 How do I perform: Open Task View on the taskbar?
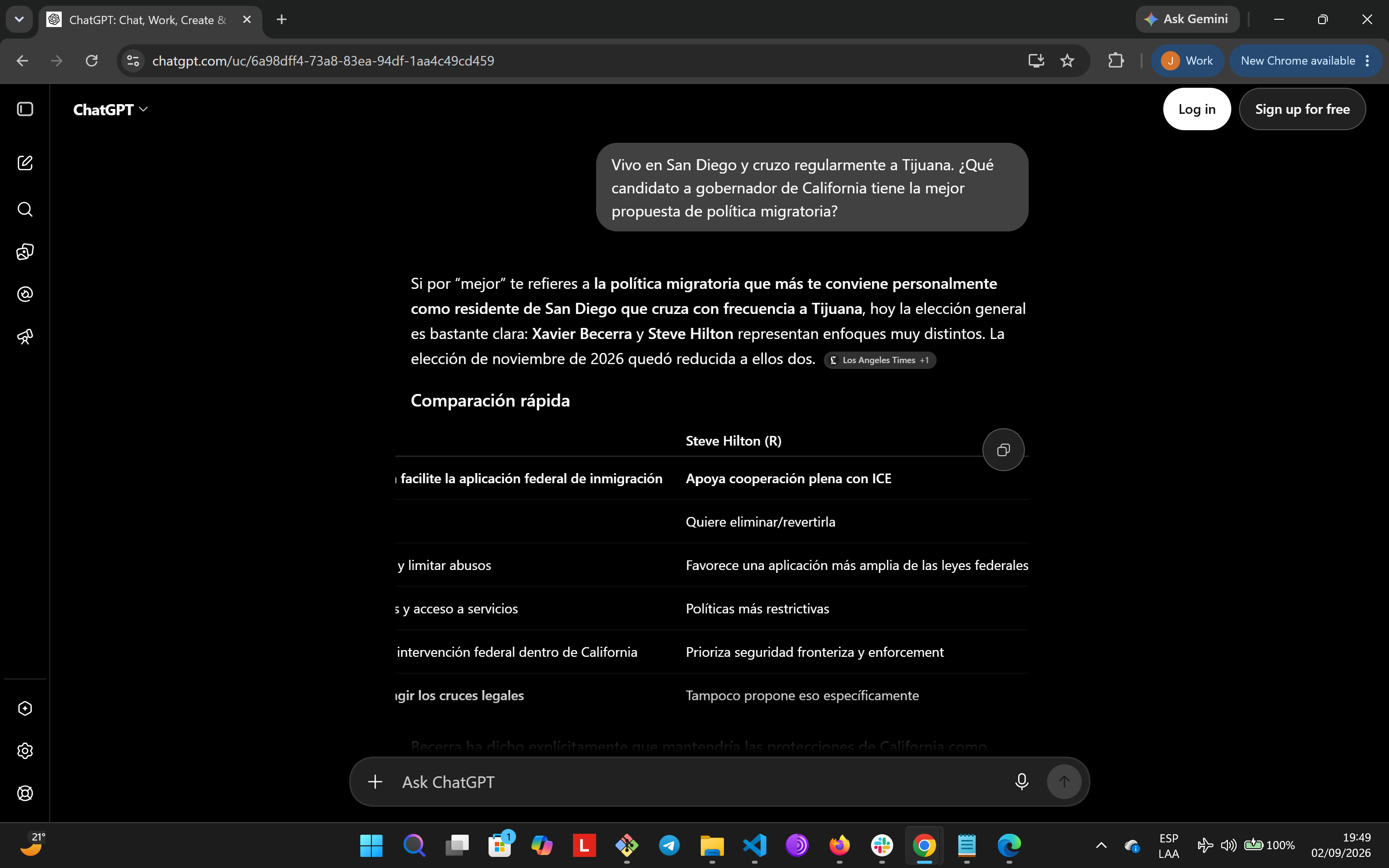(x=457, y=845)
